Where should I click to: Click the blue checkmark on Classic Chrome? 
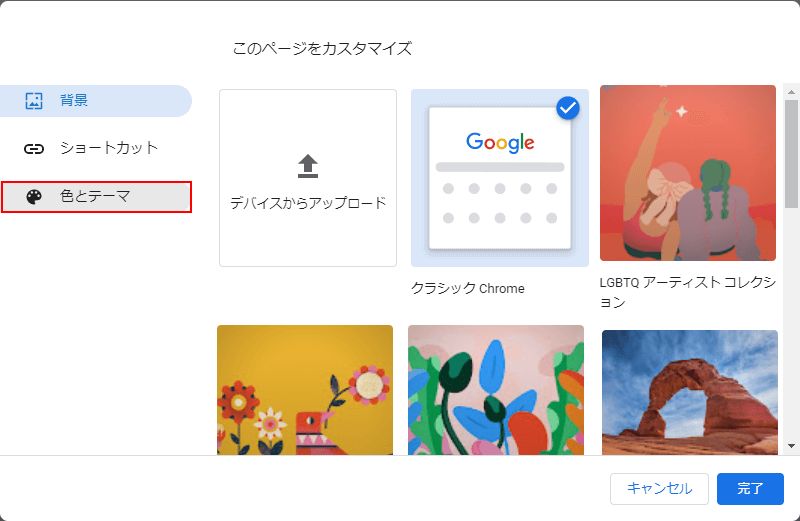click(x=568, y=108)
